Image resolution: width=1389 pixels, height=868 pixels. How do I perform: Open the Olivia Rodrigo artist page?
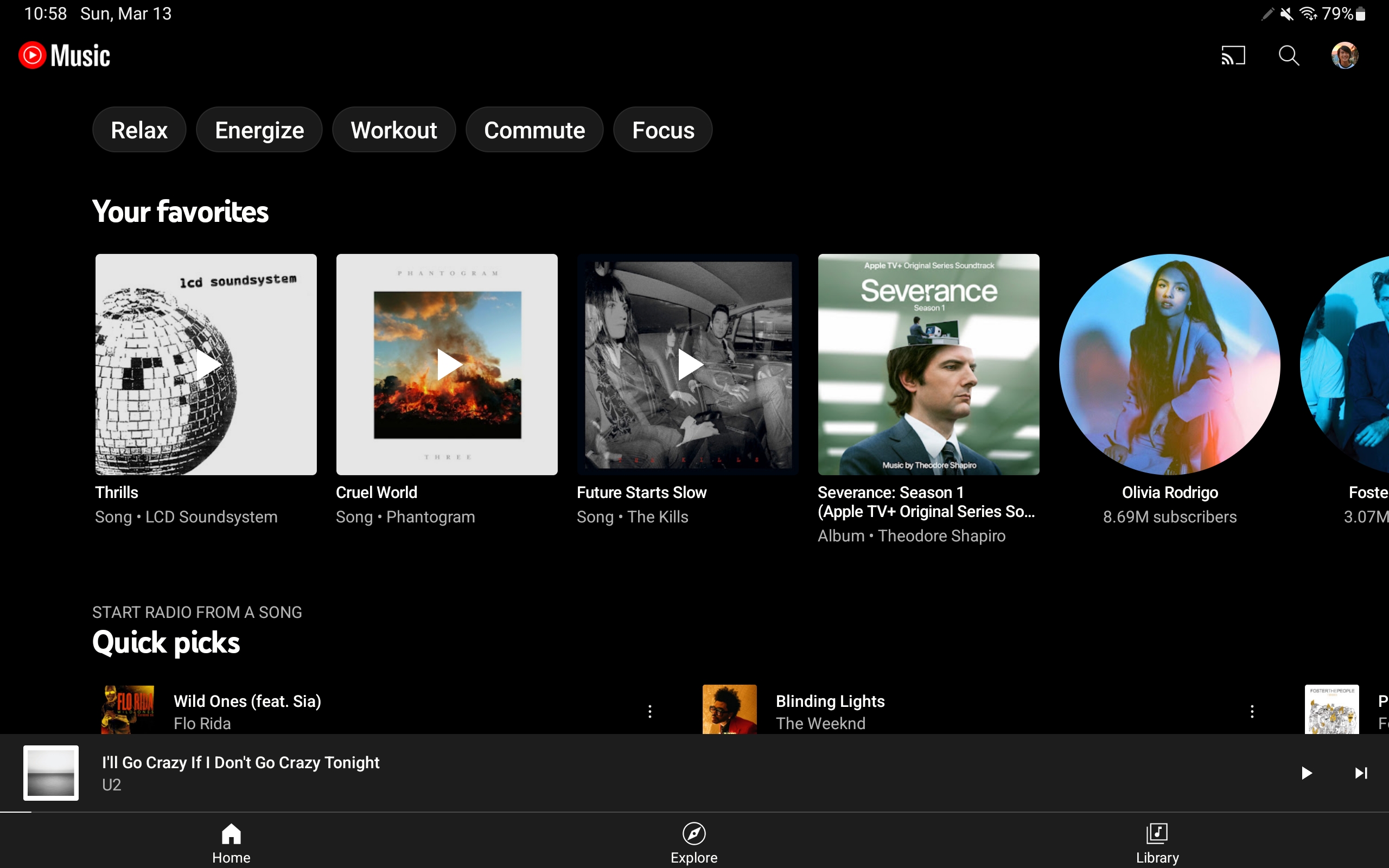(1169, 365)
